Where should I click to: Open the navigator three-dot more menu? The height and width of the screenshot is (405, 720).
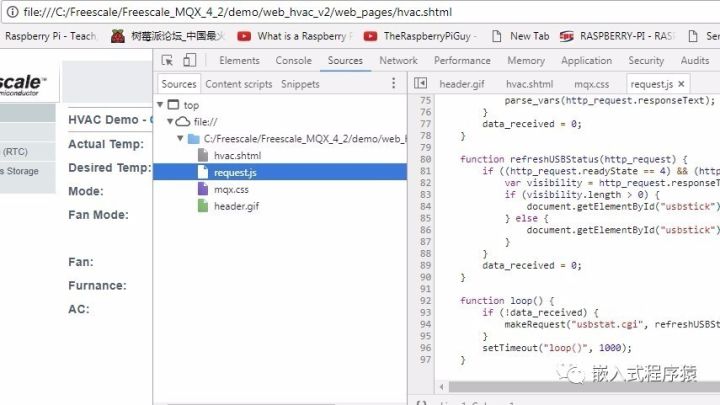point(394,83)
